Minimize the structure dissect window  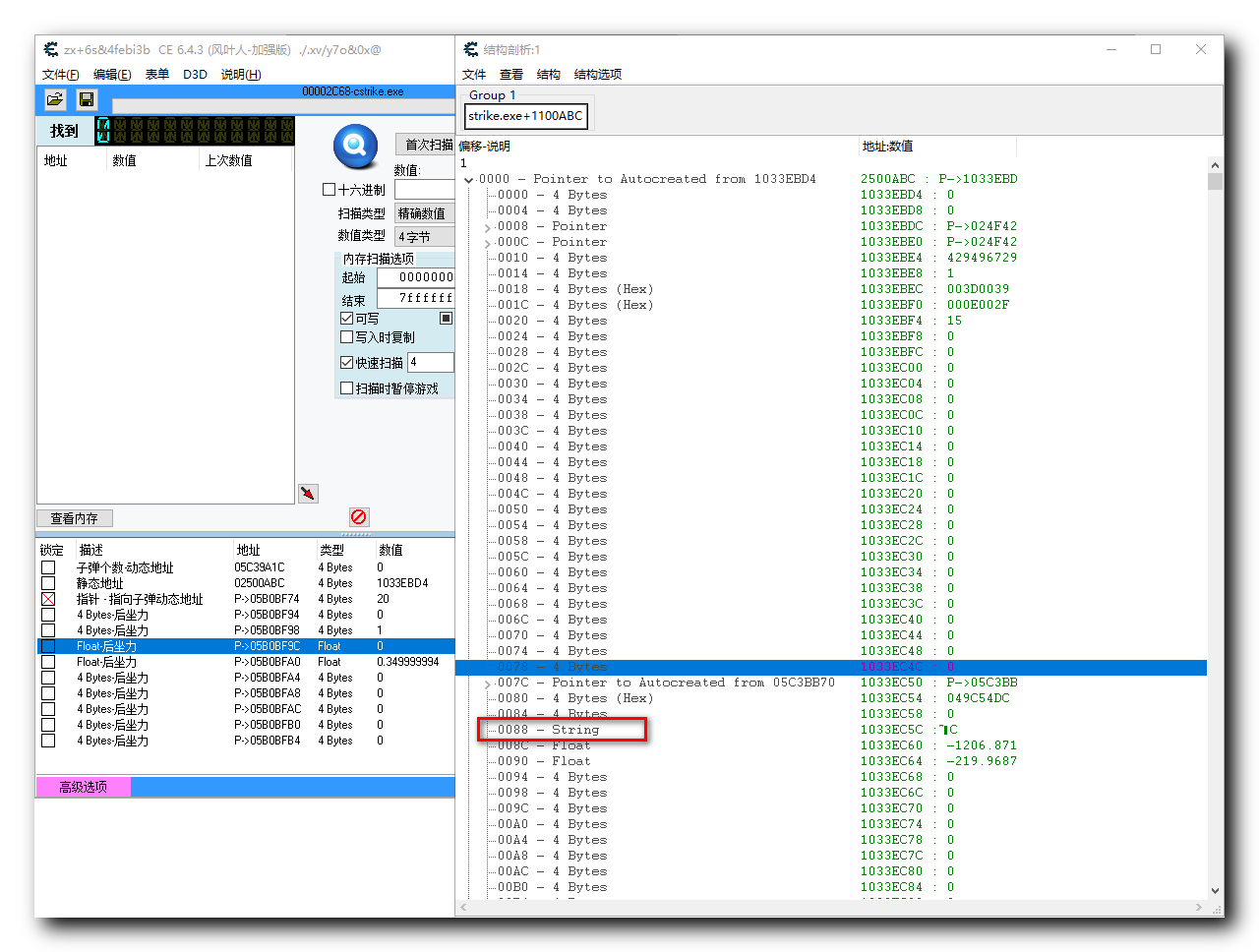tap(1112, 49)
